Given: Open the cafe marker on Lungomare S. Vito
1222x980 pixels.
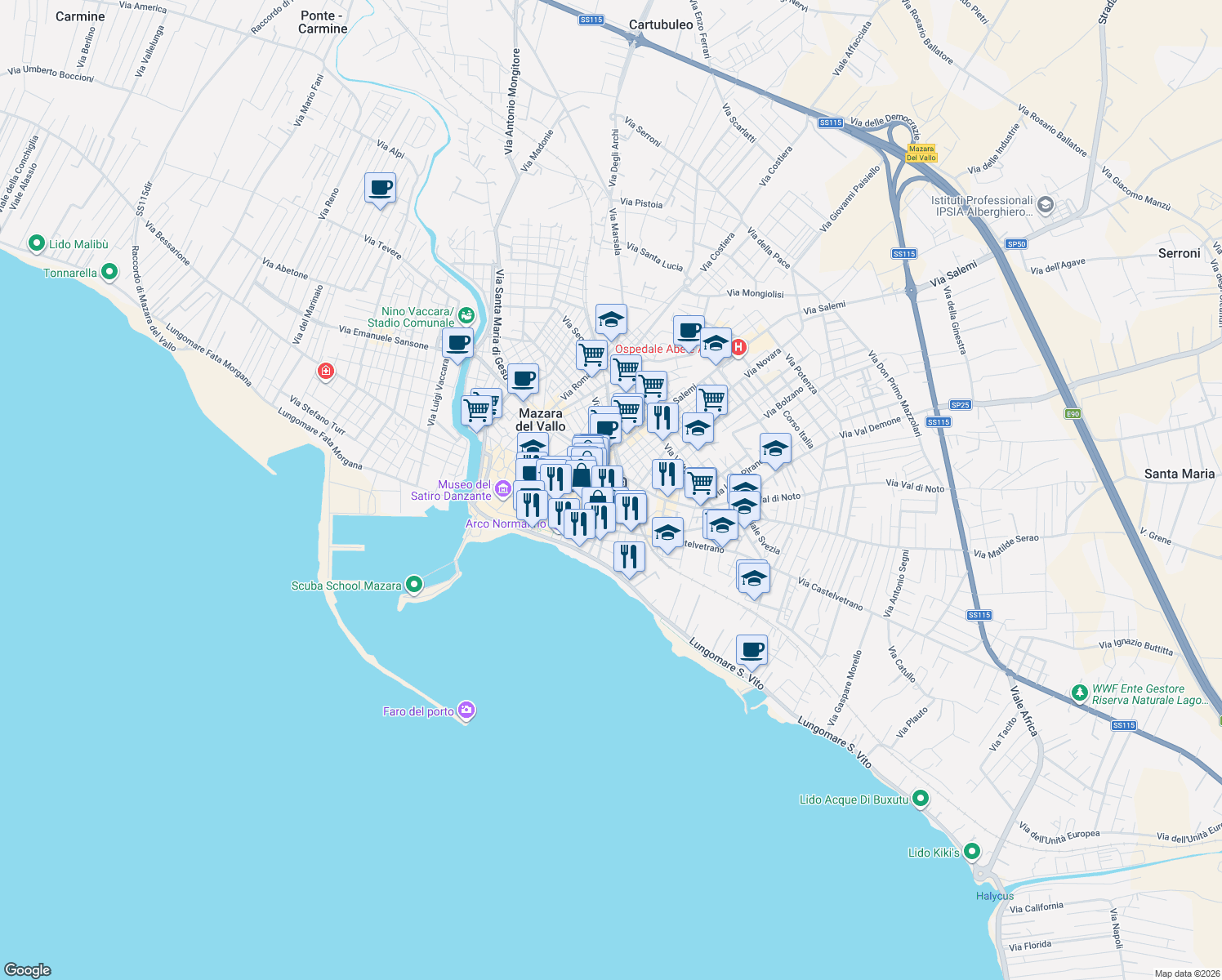Looking at the screenshot, I should [751, 651].
